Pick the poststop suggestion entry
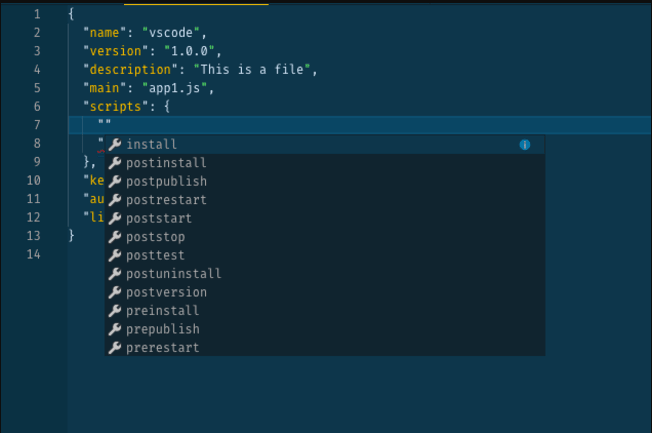This screenshot has height=433, width=652. [325, 237]
